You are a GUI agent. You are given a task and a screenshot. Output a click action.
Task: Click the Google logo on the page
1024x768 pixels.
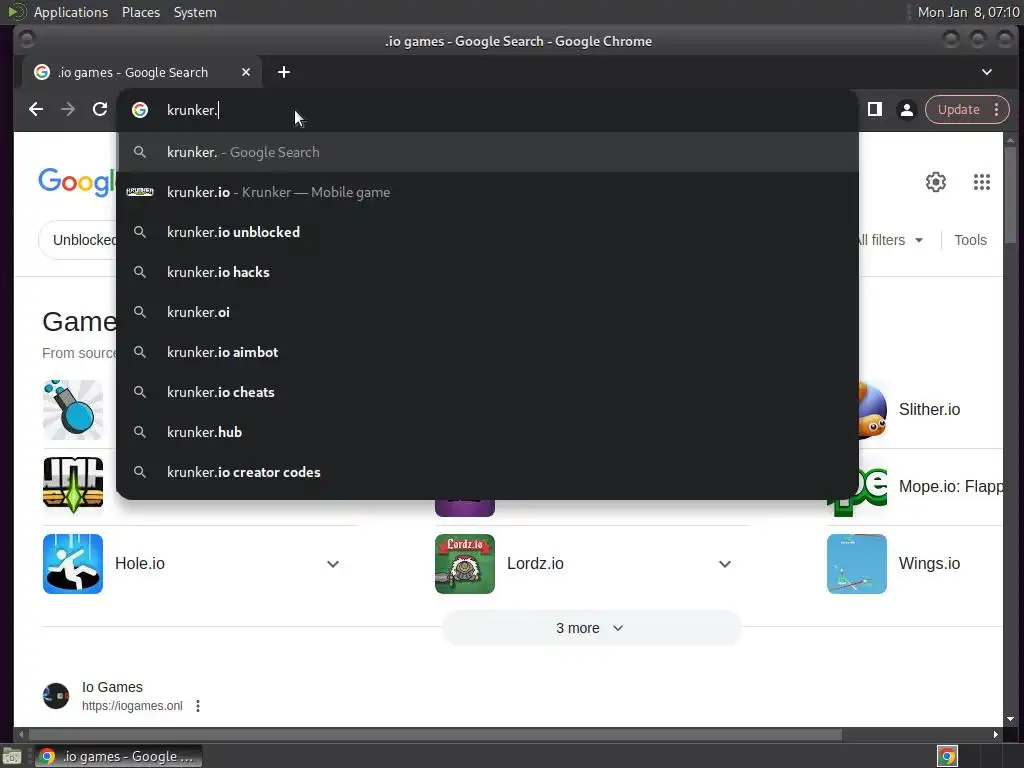tap(76, 182)
